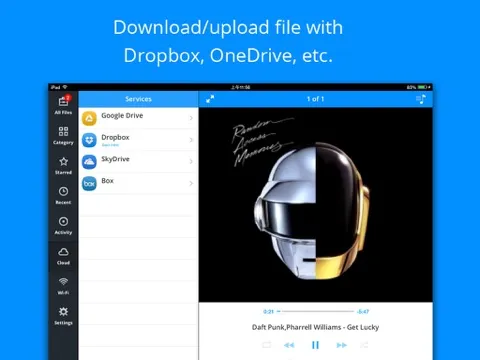
Task: Click the Google Drive label
Action: coord(122,115)
